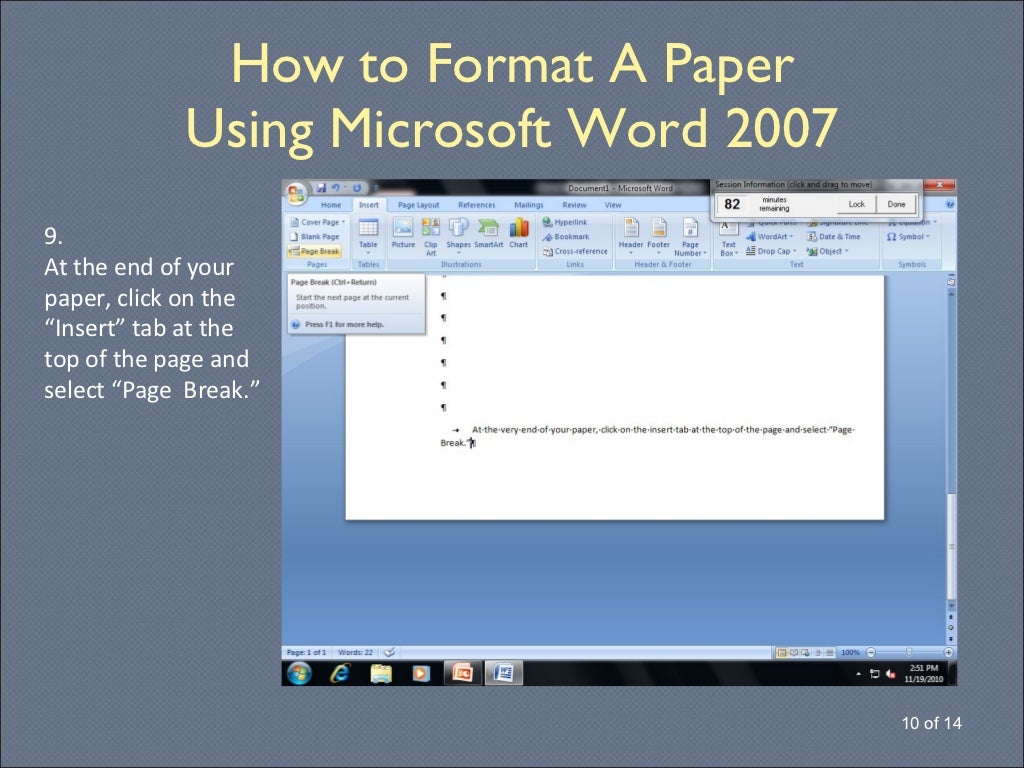Click the 'Page: 1 of 1' status indicator
The image size is (1024, 768).
coord(306,652)
